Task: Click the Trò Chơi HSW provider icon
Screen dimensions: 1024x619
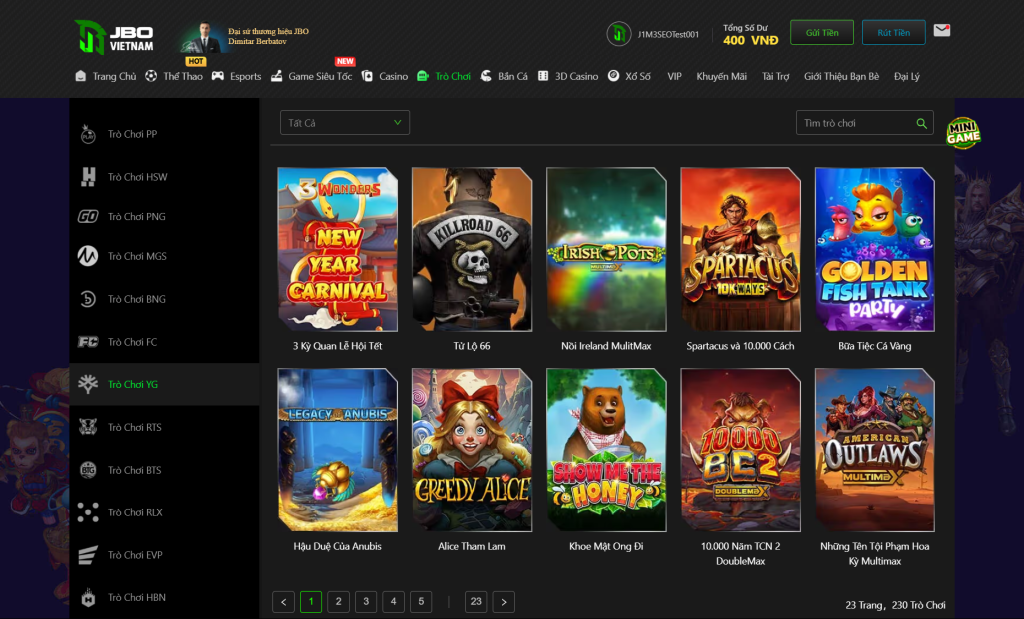Action: click(88, 176)
